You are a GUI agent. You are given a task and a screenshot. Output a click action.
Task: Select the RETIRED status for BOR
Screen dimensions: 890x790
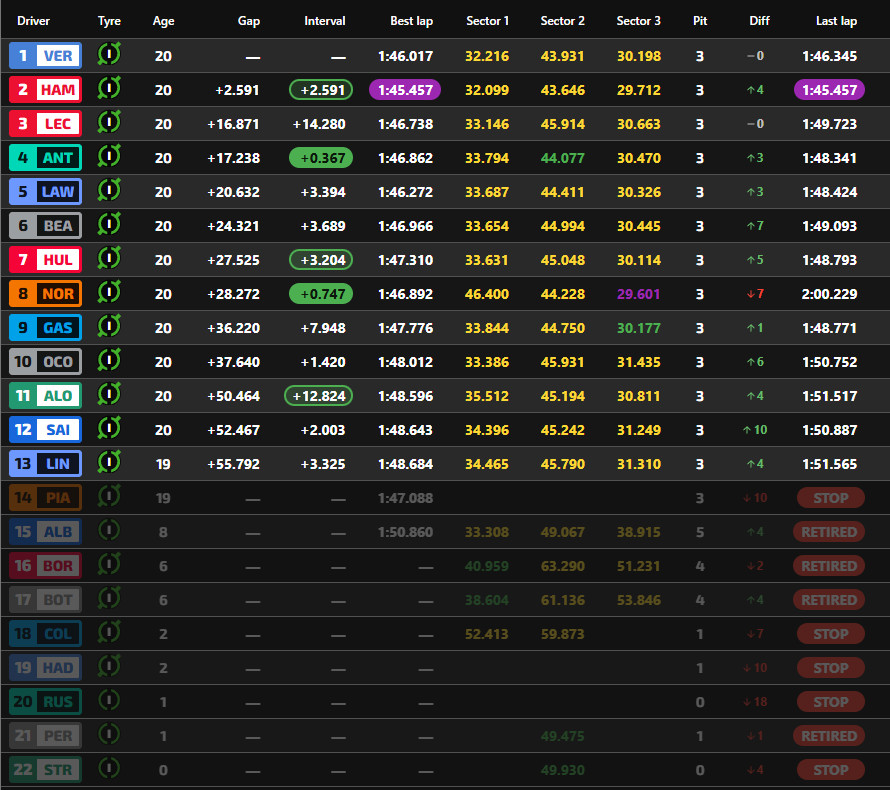[829, 566]
